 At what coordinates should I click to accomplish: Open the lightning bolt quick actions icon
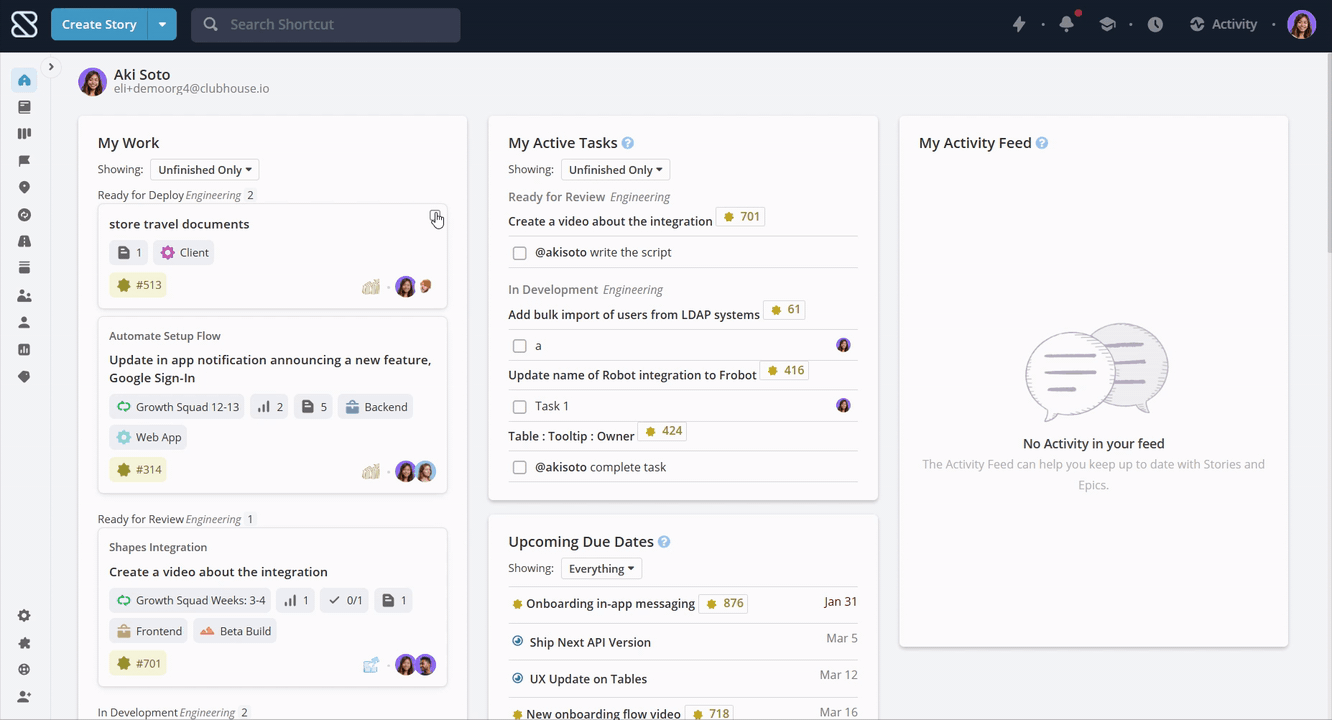pos(1019,24)
